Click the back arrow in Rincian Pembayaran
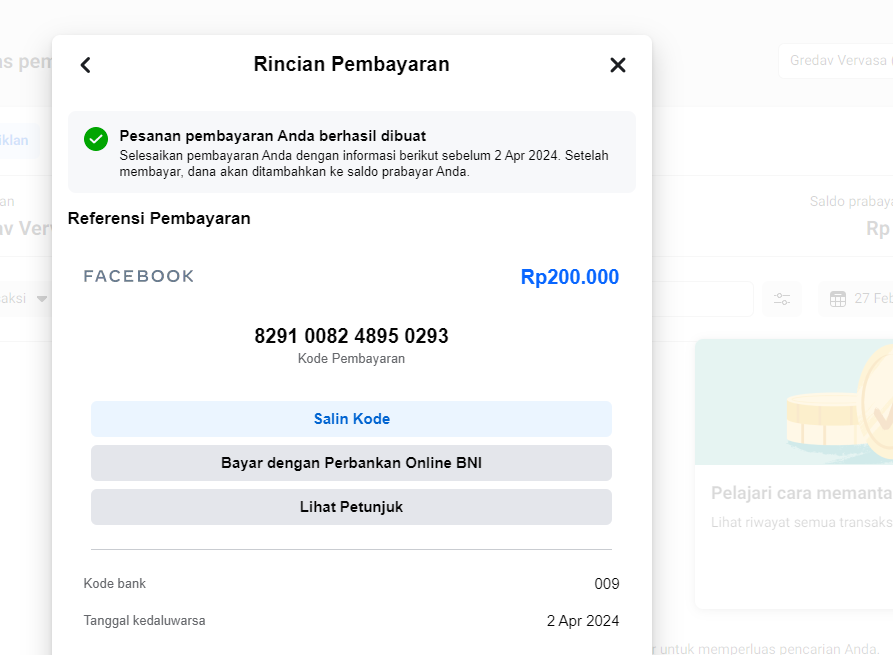This screenshot has width=893, height=655. pyautogui.click(x=86, y=65)
